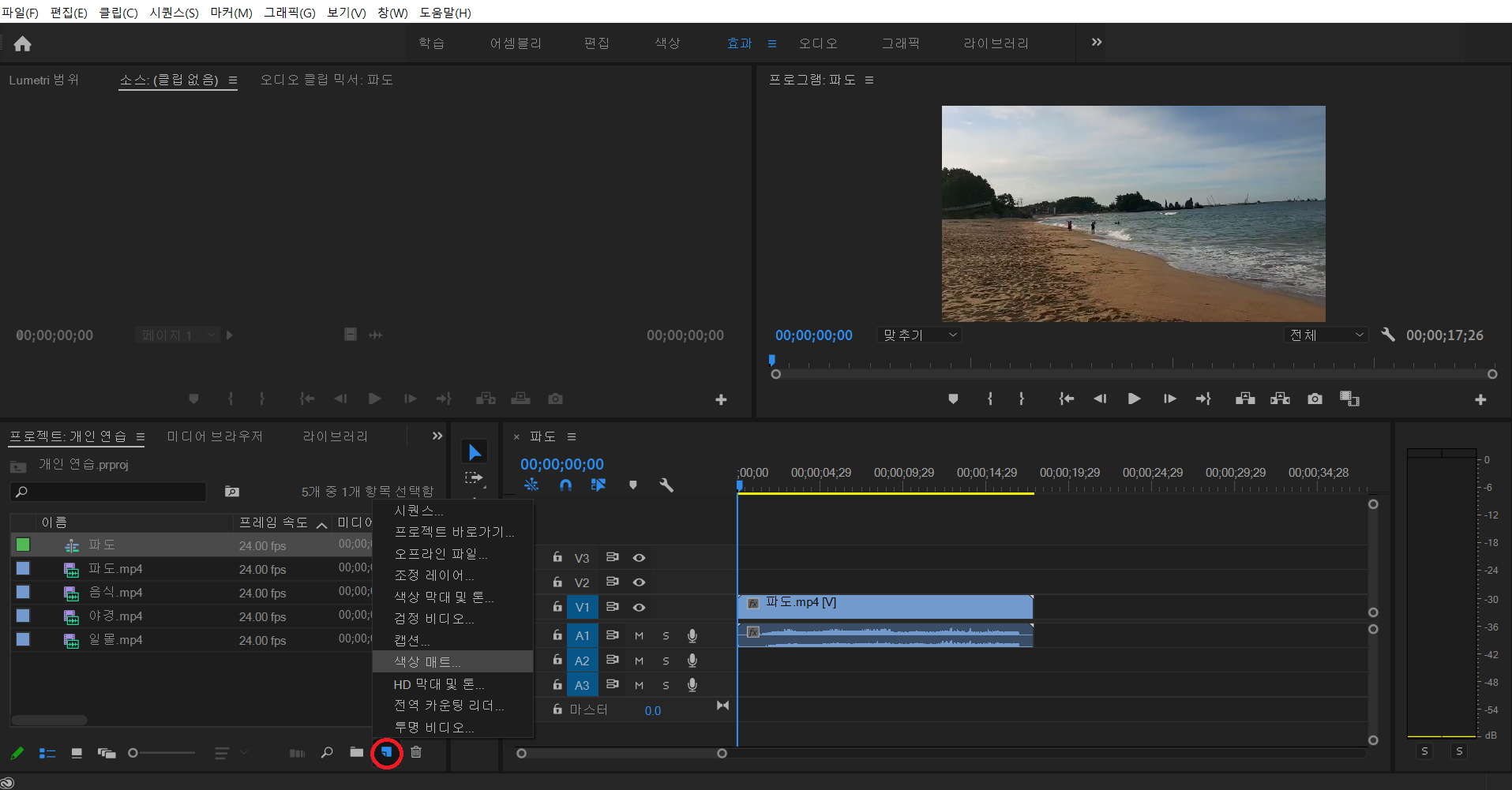Open the Effects workspace menu icon

click(x=772, y=44)
